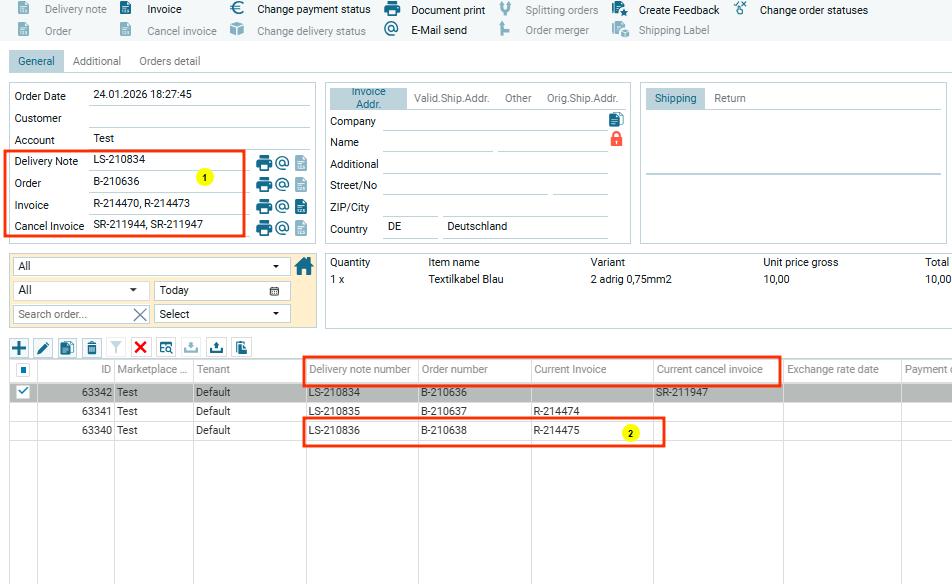Toggle the select-all checkbox in grid header

[23, 369]
